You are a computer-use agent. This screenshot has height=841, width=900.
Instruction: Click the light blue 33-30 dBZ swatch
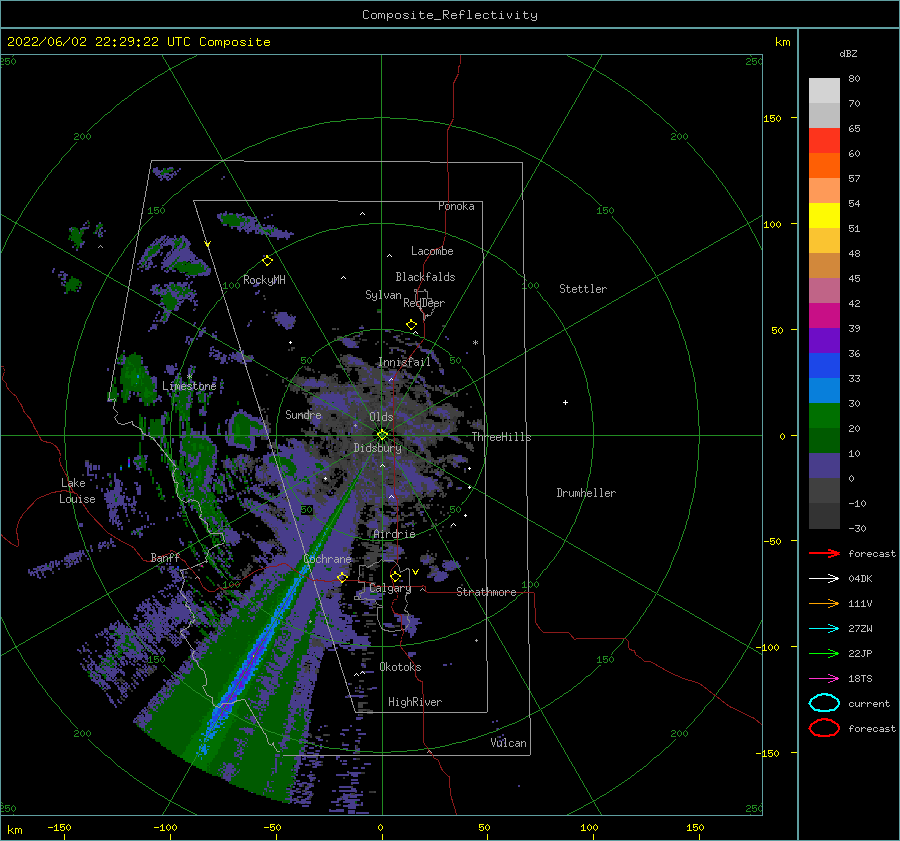[824, 390]
